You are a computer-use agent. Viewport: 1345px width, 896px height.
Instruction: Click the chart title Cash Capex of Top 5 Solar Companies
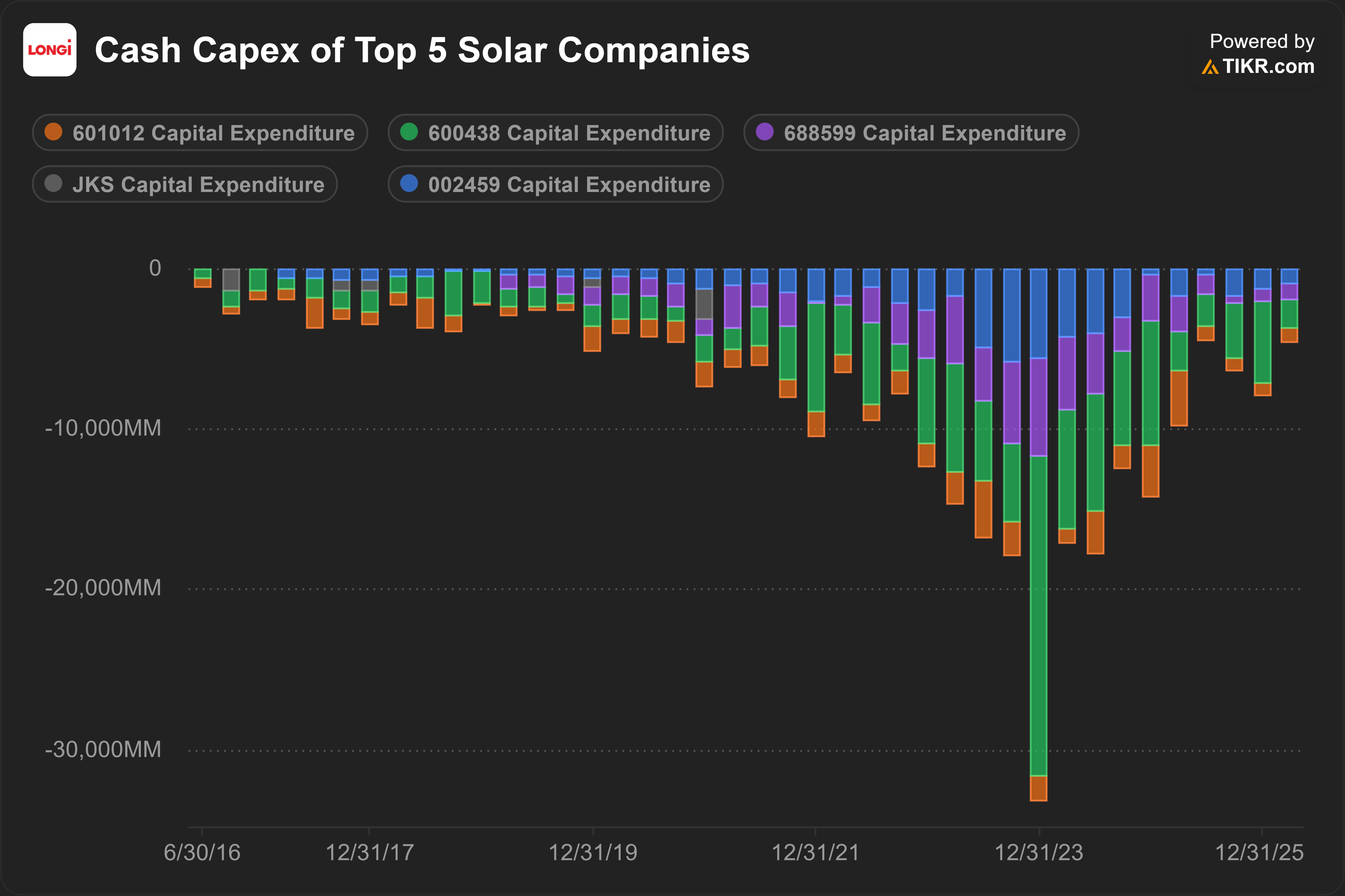tap(422, 50)
